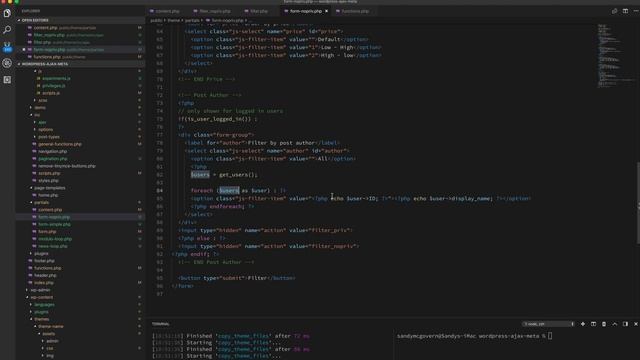The width and height of the screenshot is (640, 360).
Task: Kill the terminal using the trash icon
Action: click(x=604, y=324)
